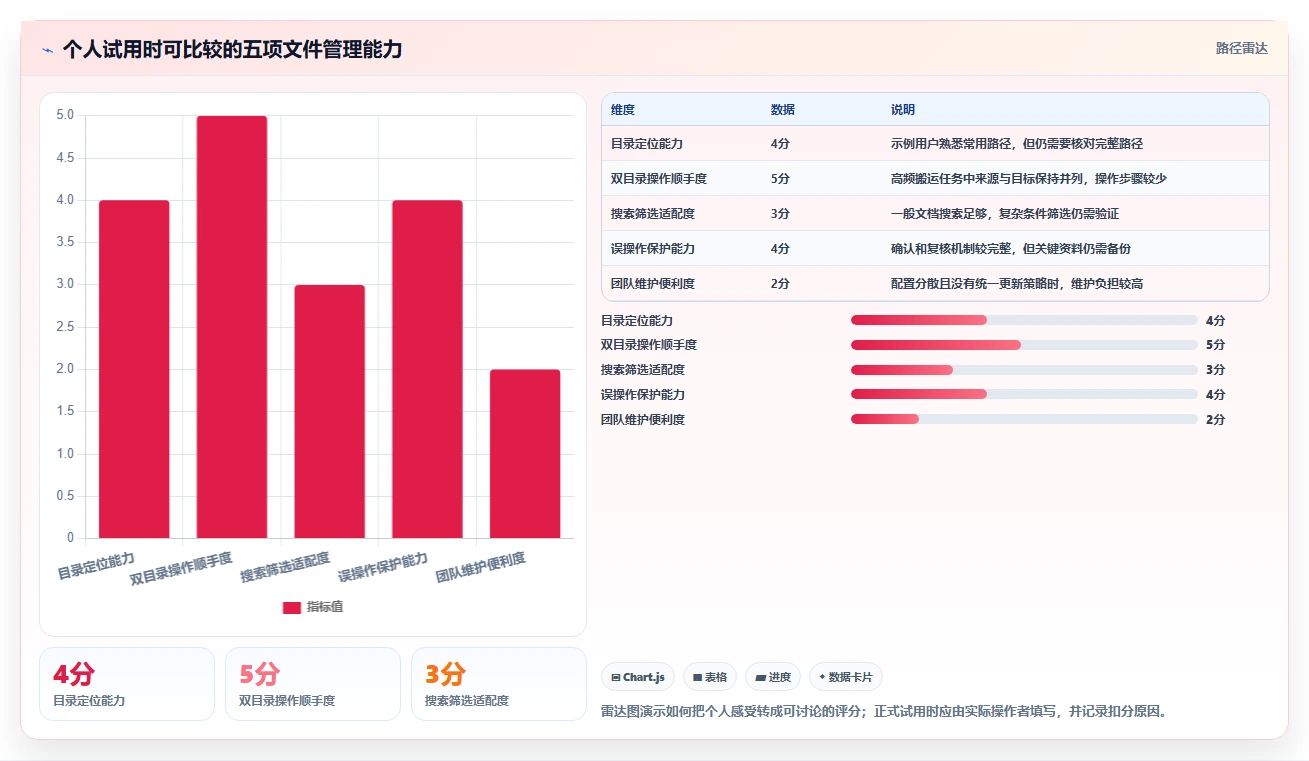
Task: Click the 指标值 legend text
Action: click(x=325, y=607)
